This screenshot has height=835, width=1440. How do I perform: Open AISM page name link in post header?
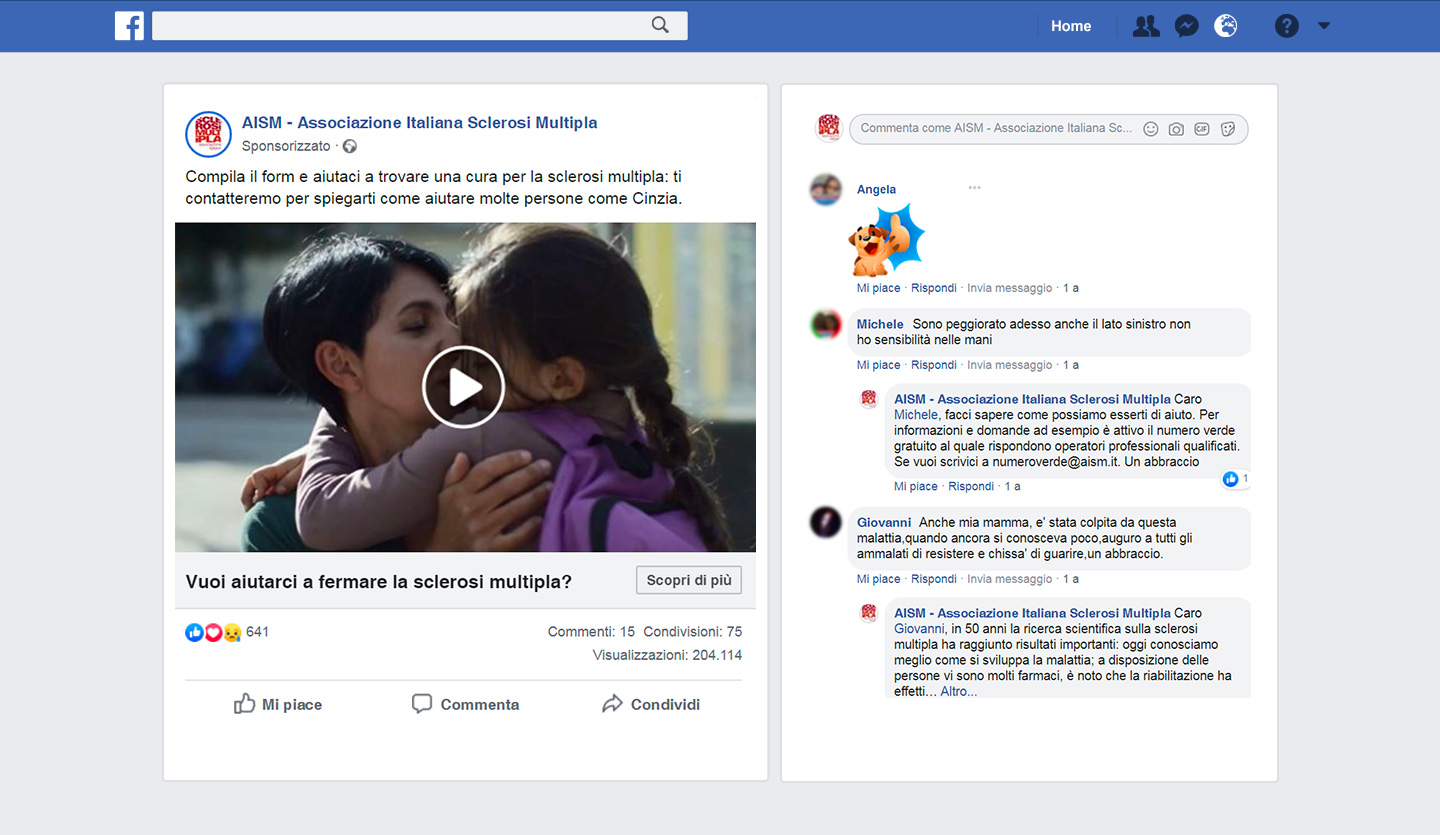[420, 123]
